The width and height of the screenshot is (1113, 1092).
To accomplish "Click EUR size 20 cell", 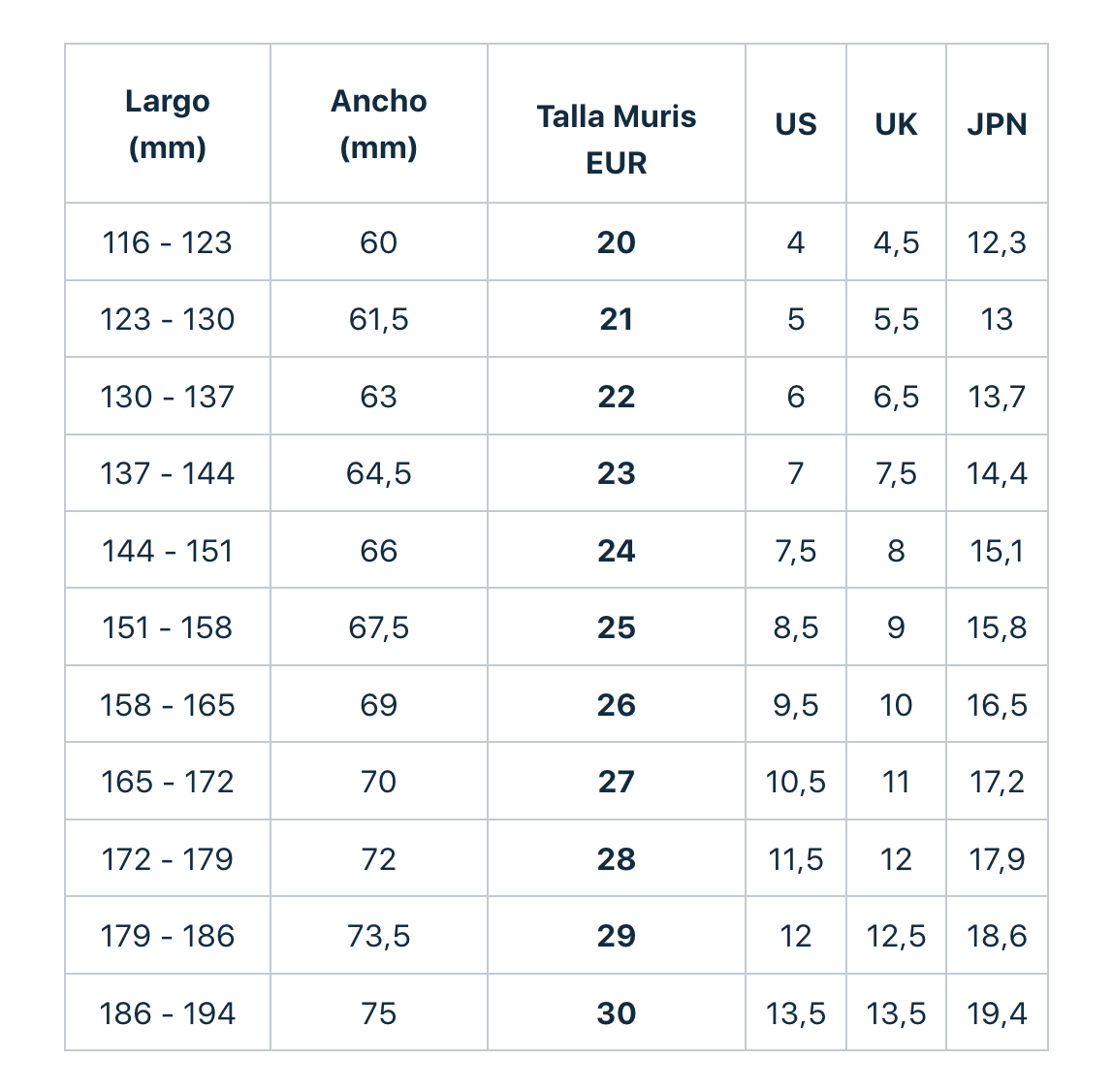I will (x=616, y=242).
